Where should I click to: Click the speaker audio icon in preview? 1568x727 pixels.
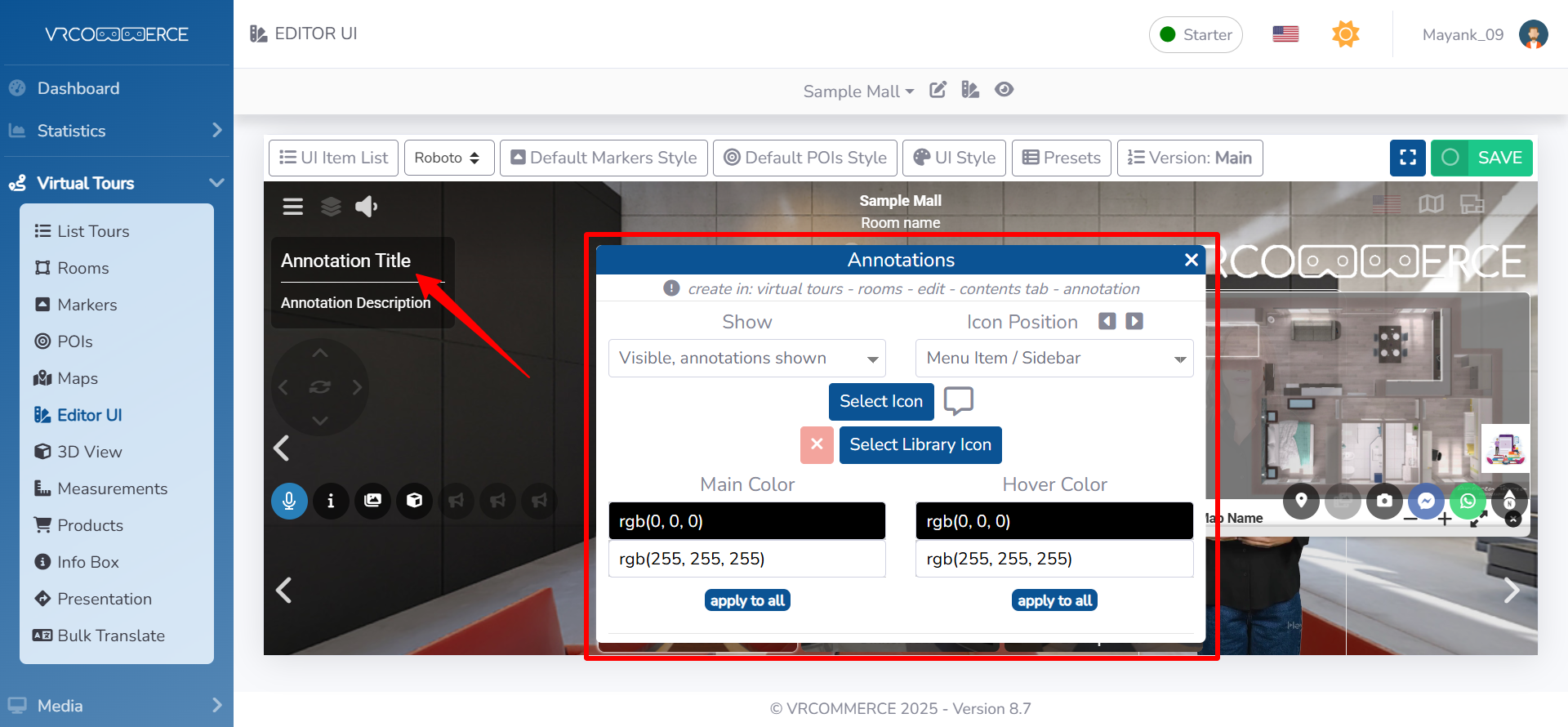366,207
